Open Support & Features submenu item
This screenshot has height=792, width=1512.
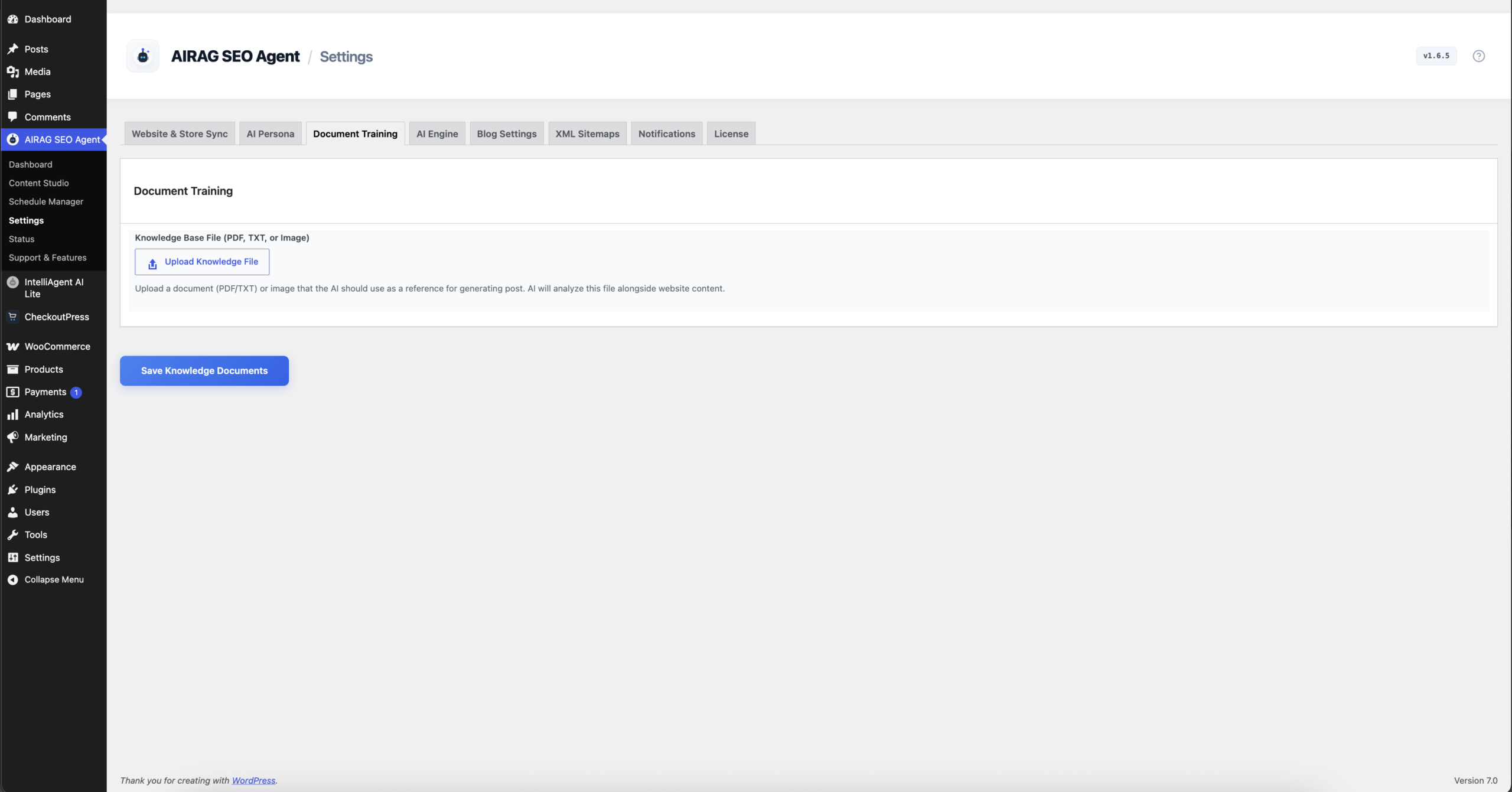47,258
